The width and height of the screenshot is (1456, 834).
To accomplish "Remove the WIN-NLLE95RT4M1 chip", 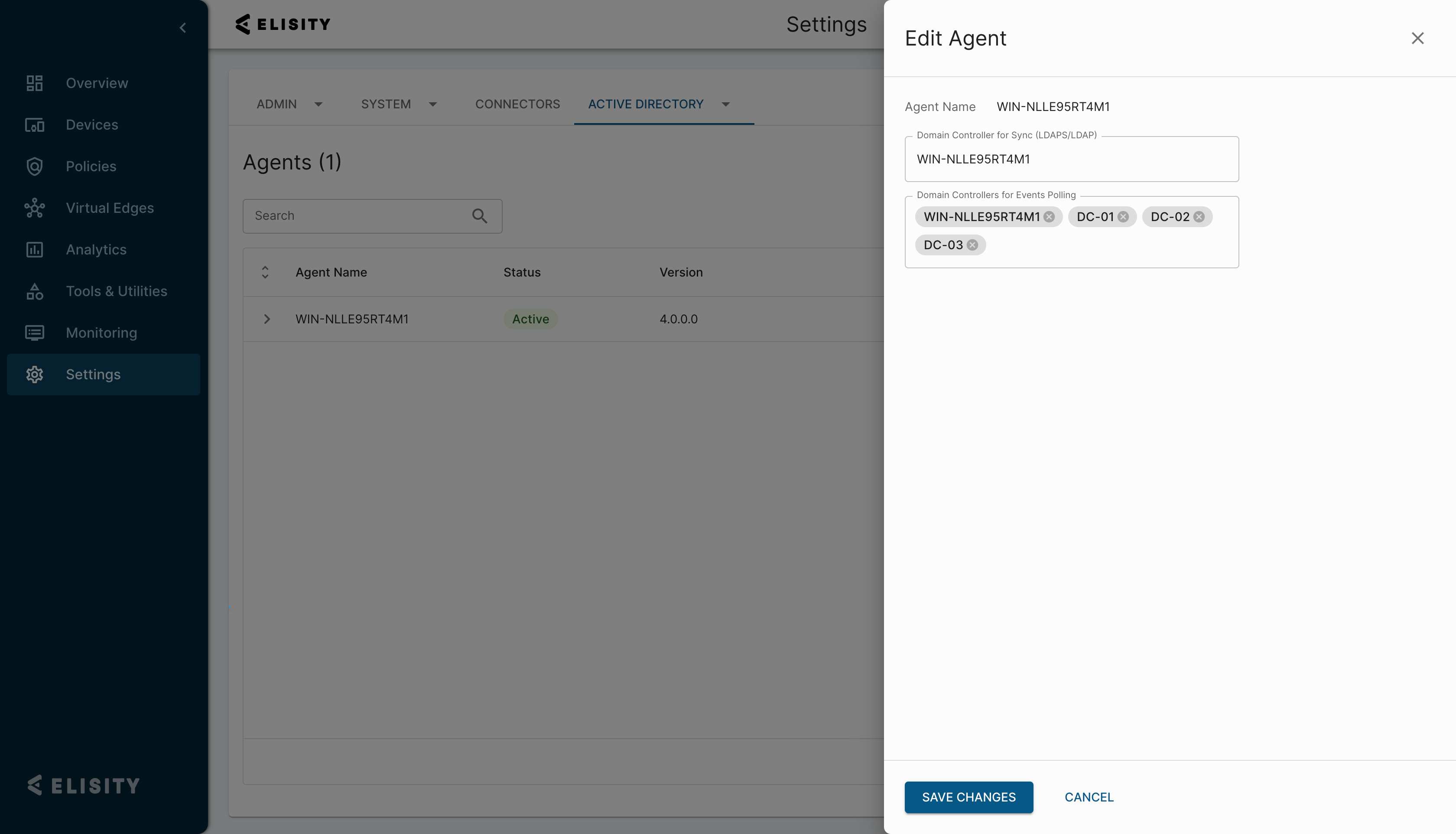I will (1049, 217).
